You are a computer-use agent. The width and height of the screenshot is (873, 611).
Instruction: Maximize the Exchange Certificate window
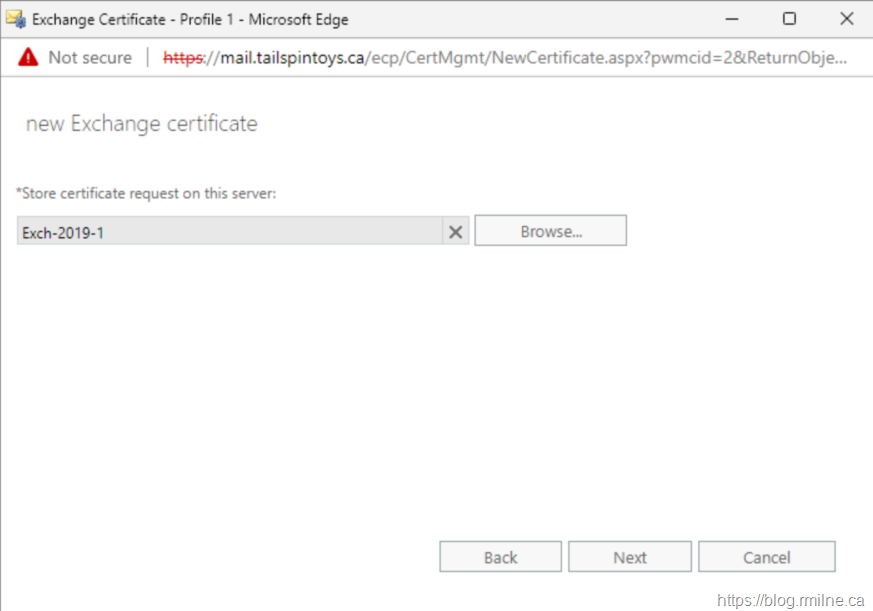tap(789, 19)
